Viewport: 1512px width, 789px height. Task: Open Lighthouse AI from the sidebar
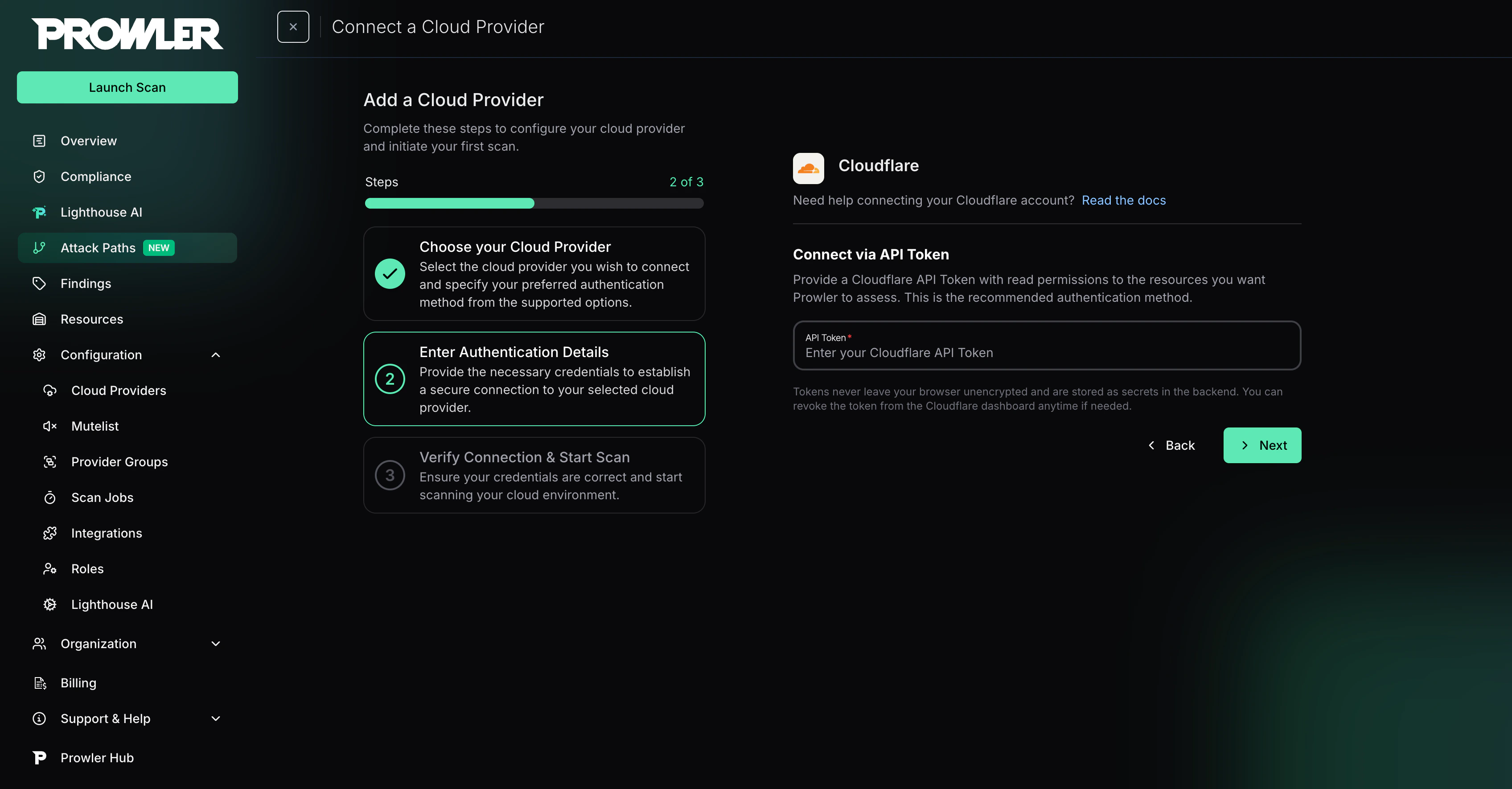click(x=101, y=212)
